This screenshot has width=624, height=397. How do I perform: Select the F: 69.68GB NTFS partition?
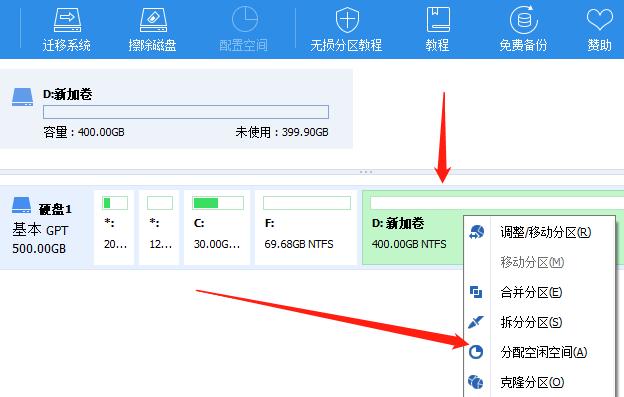pyautogui.click(x=306, y=228)
